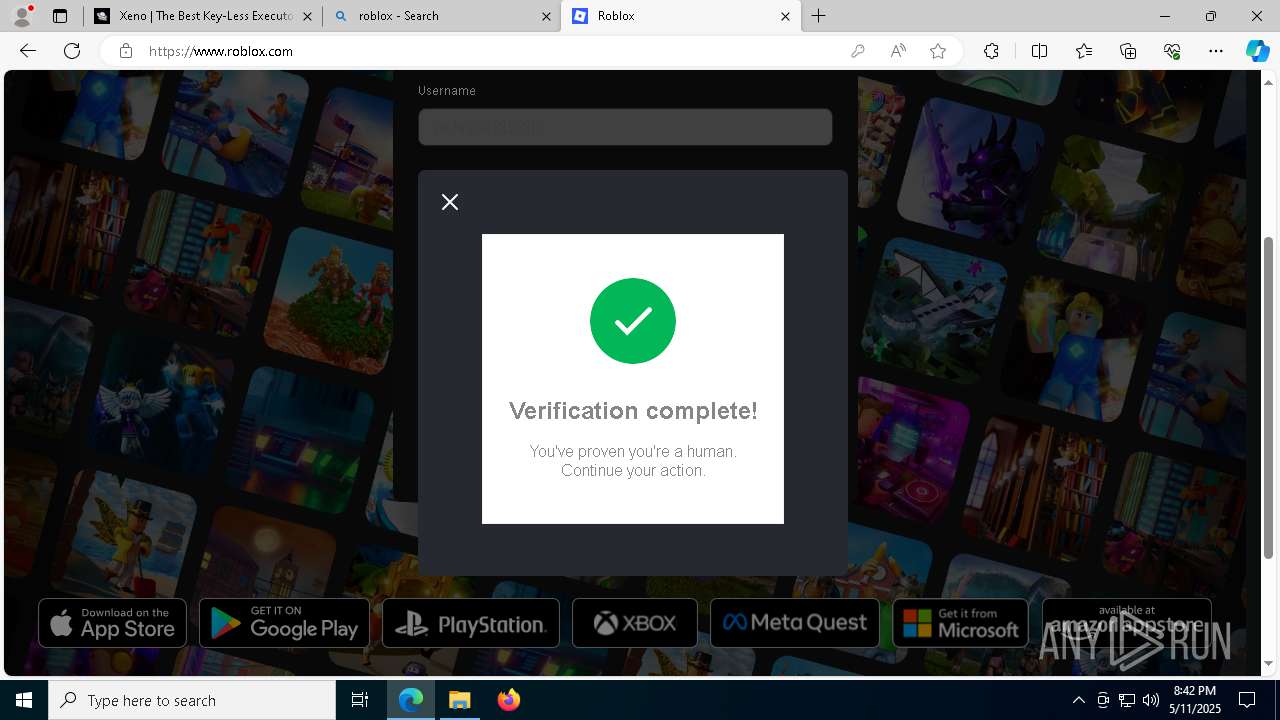Click the Username input field
1280x720 pixels.
pyautogui.click(x=625, y=127)
